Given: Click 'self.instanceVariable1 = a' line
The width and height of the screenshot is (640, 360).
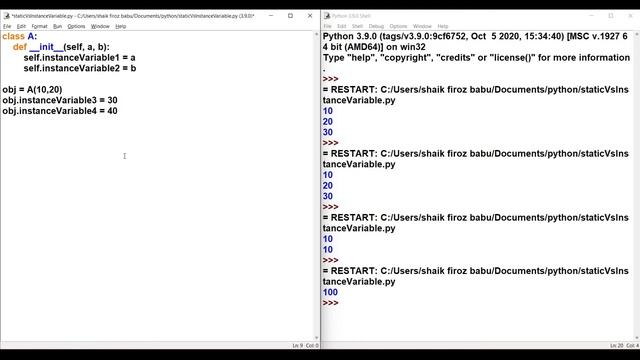Looking at the screenshot, I should 80,58.
